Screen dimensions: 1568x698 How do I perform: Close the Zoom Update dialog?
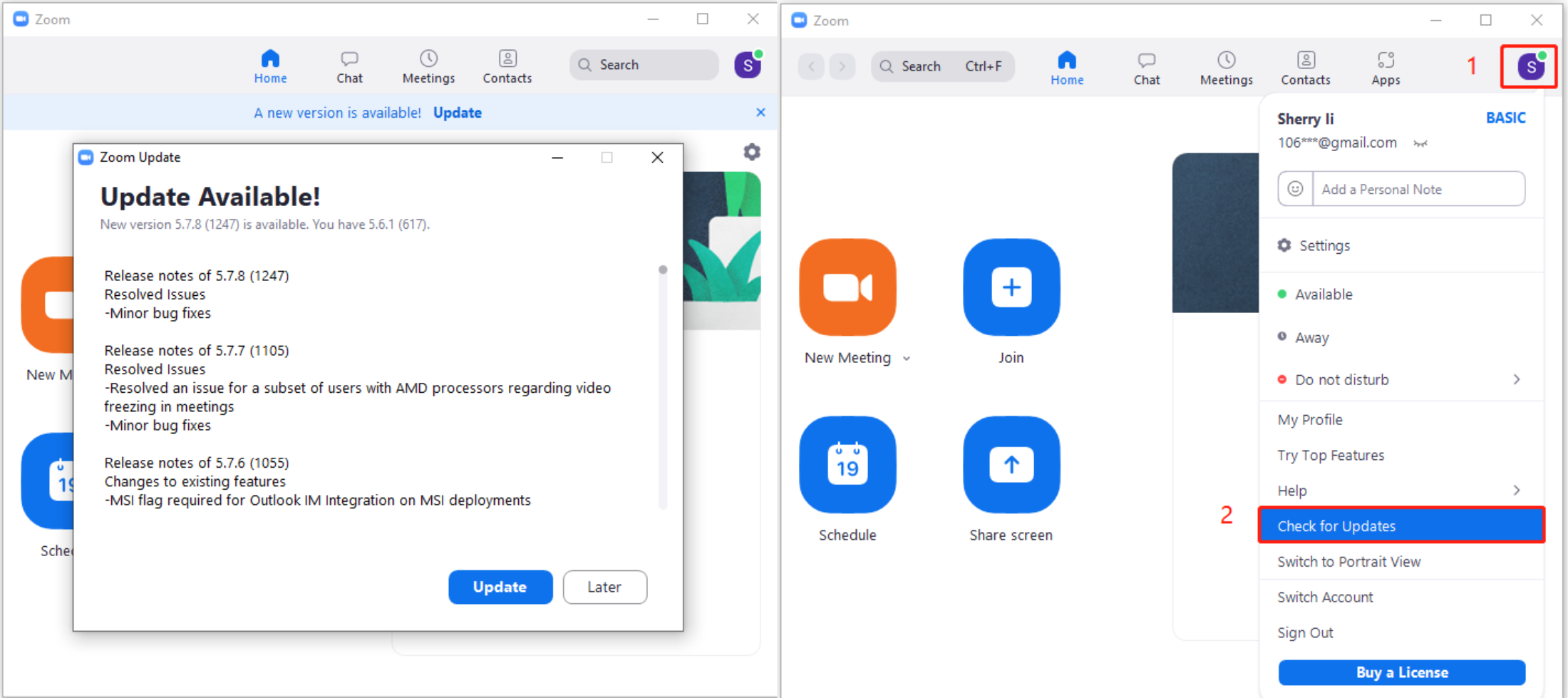coord(657,158)
